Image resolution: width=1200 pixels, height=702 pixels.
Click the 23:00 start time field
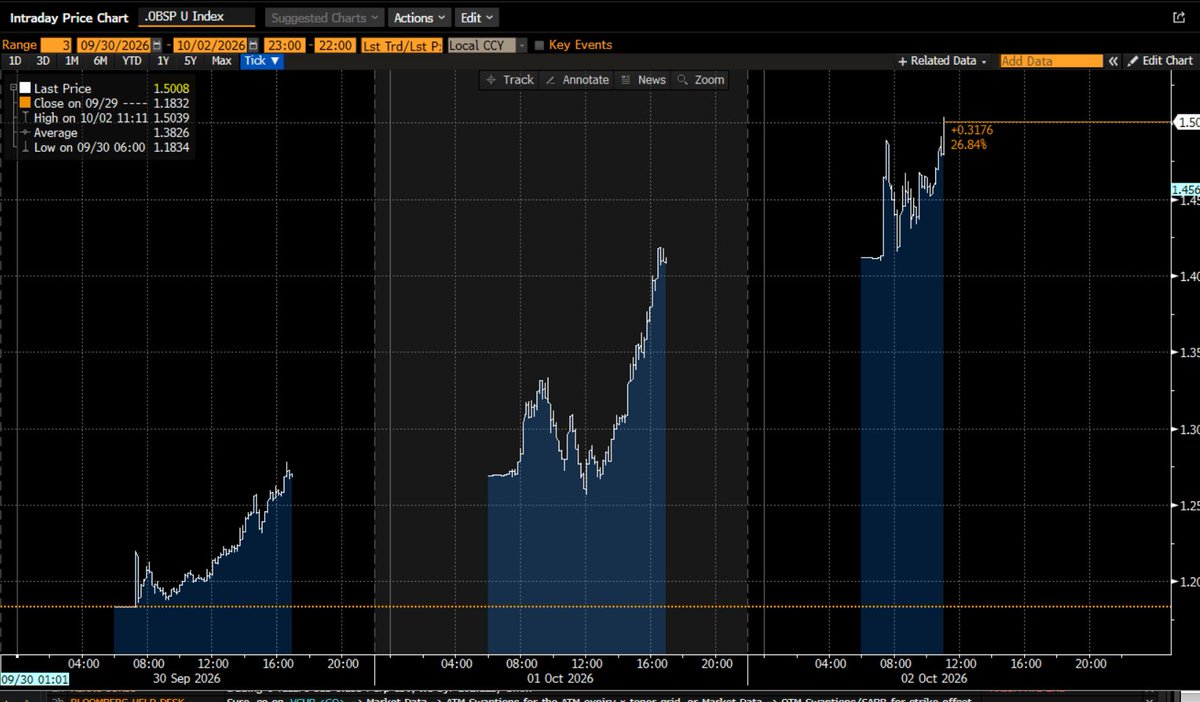[x=283, y=45]
